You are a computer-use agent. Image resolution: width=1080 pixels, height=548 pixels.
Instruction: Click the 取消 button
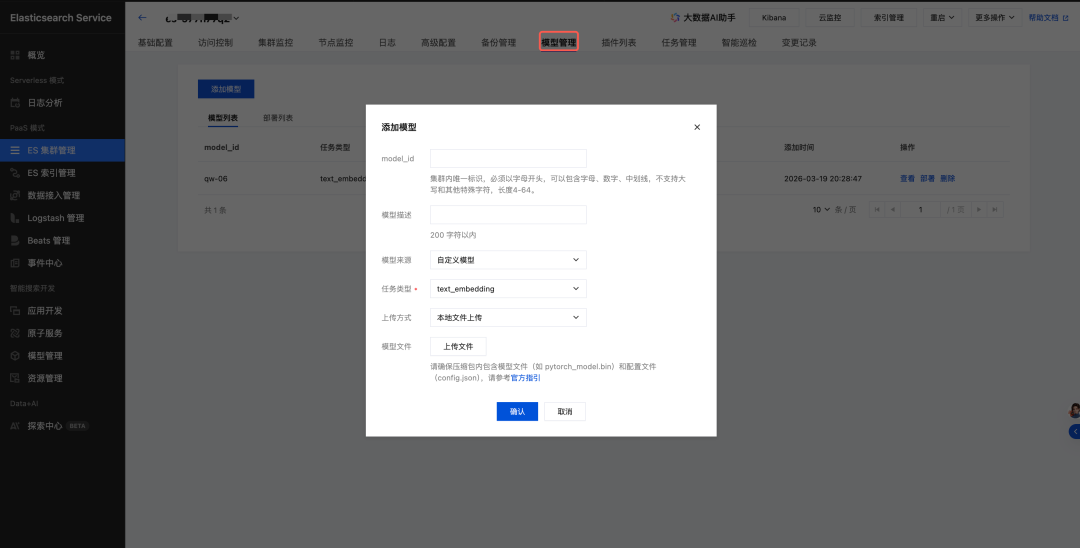point(565,412)
